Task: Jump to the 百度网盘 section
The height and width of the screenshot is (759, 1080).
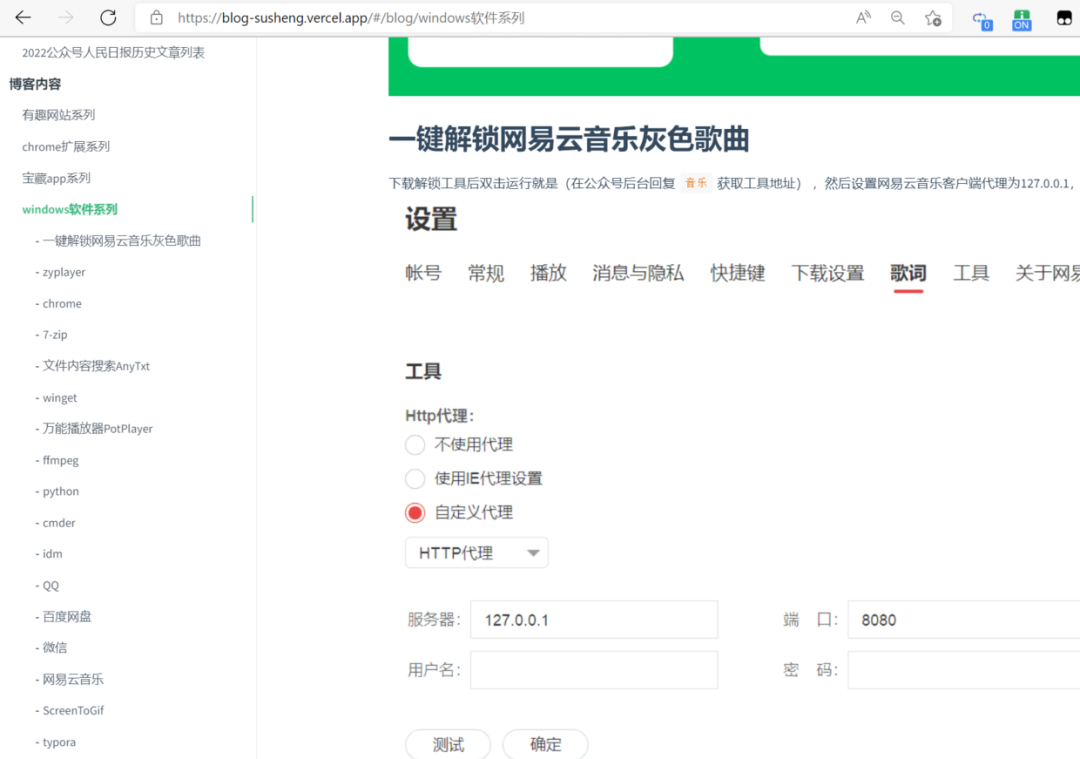Action: 67,616
